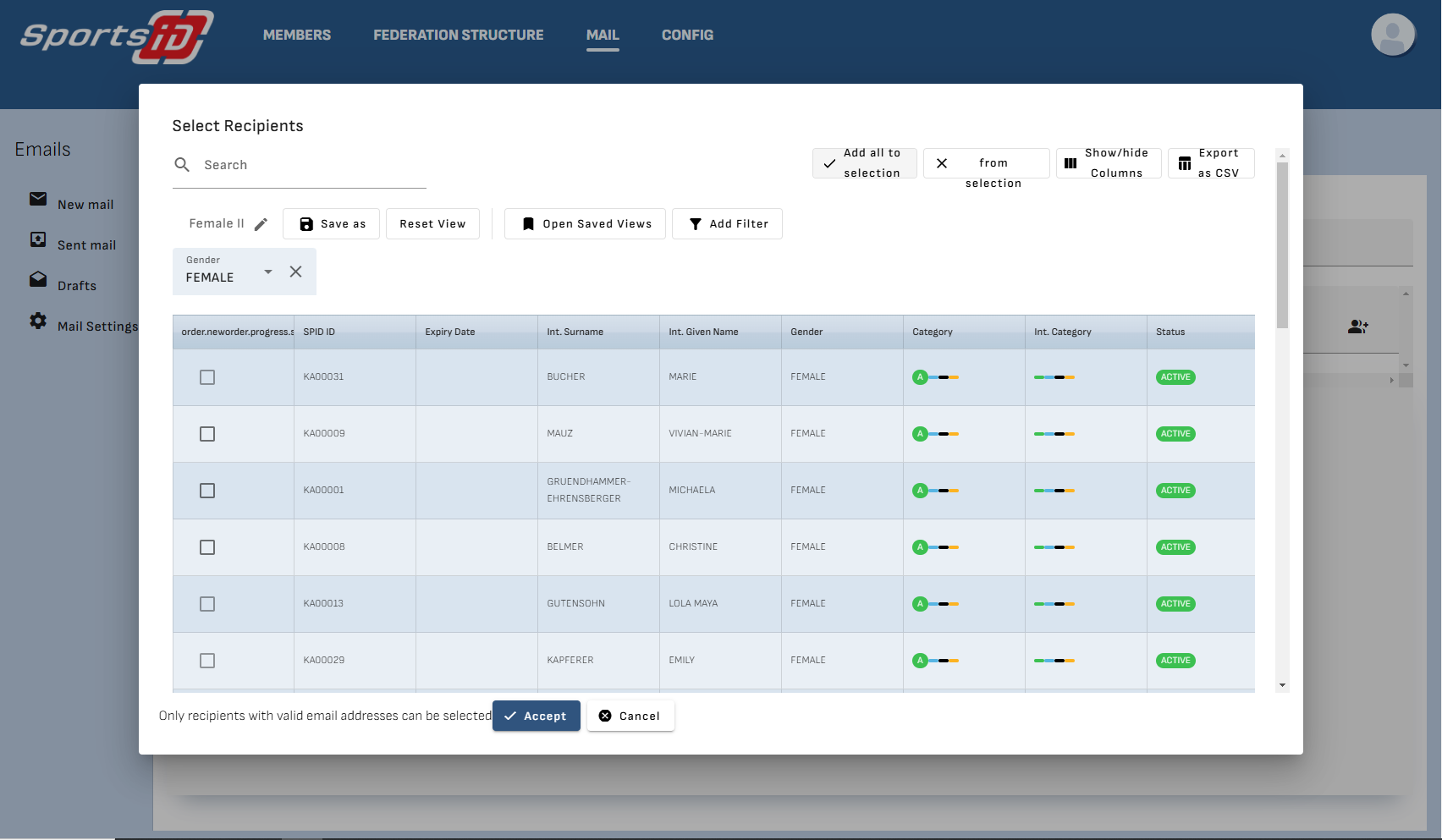
Task: Click the user avatar icon
Action: click(1392, 36)
